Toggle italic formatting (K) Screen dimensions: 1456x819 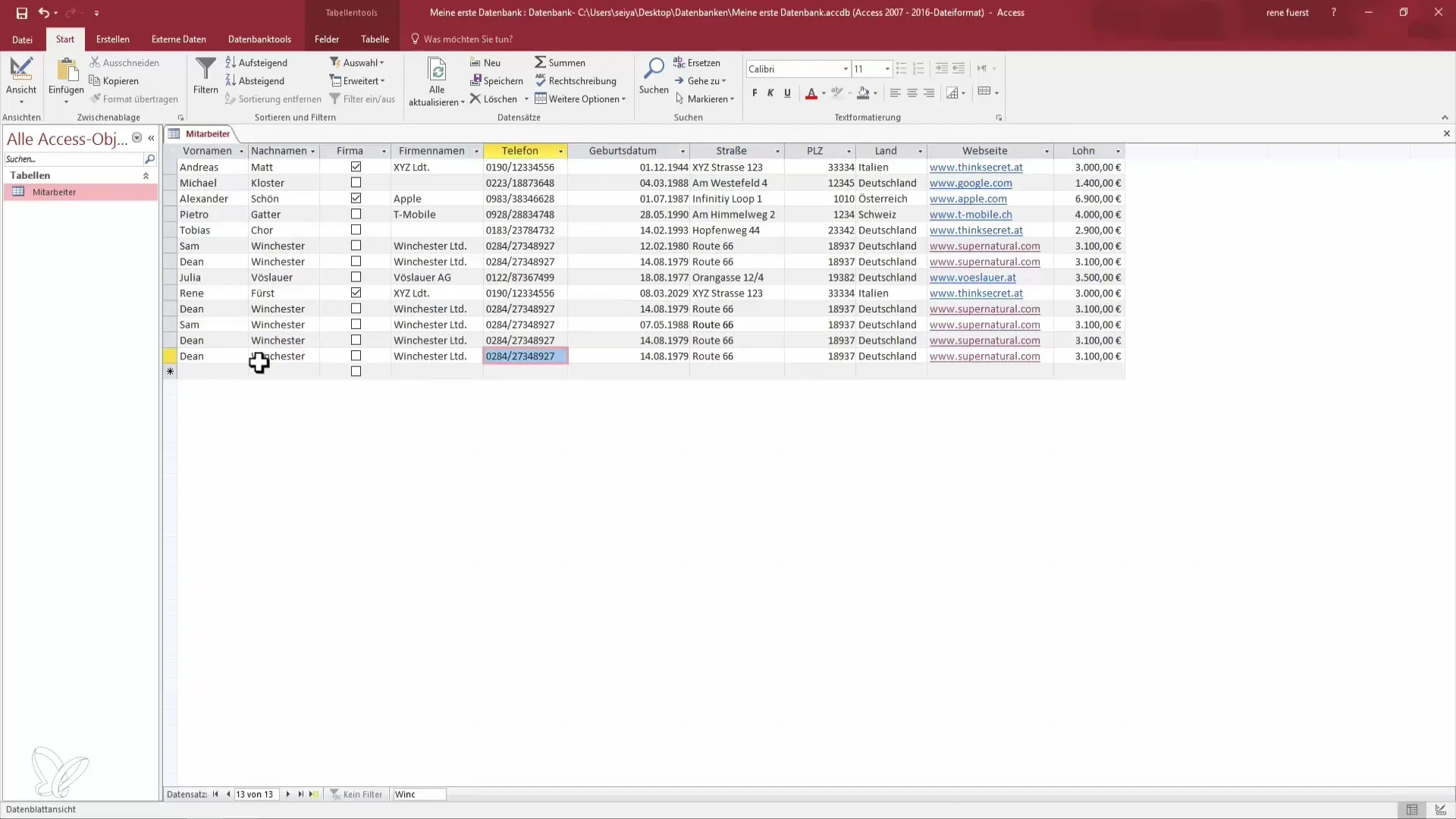[x=770, y=93]
